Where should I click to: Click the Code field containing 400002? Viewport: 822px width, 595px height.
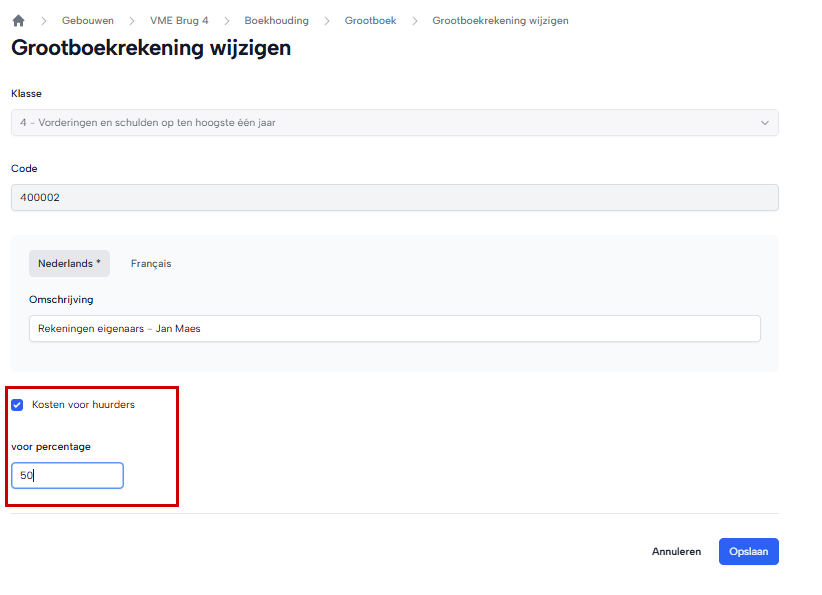[x=394, y=198]
